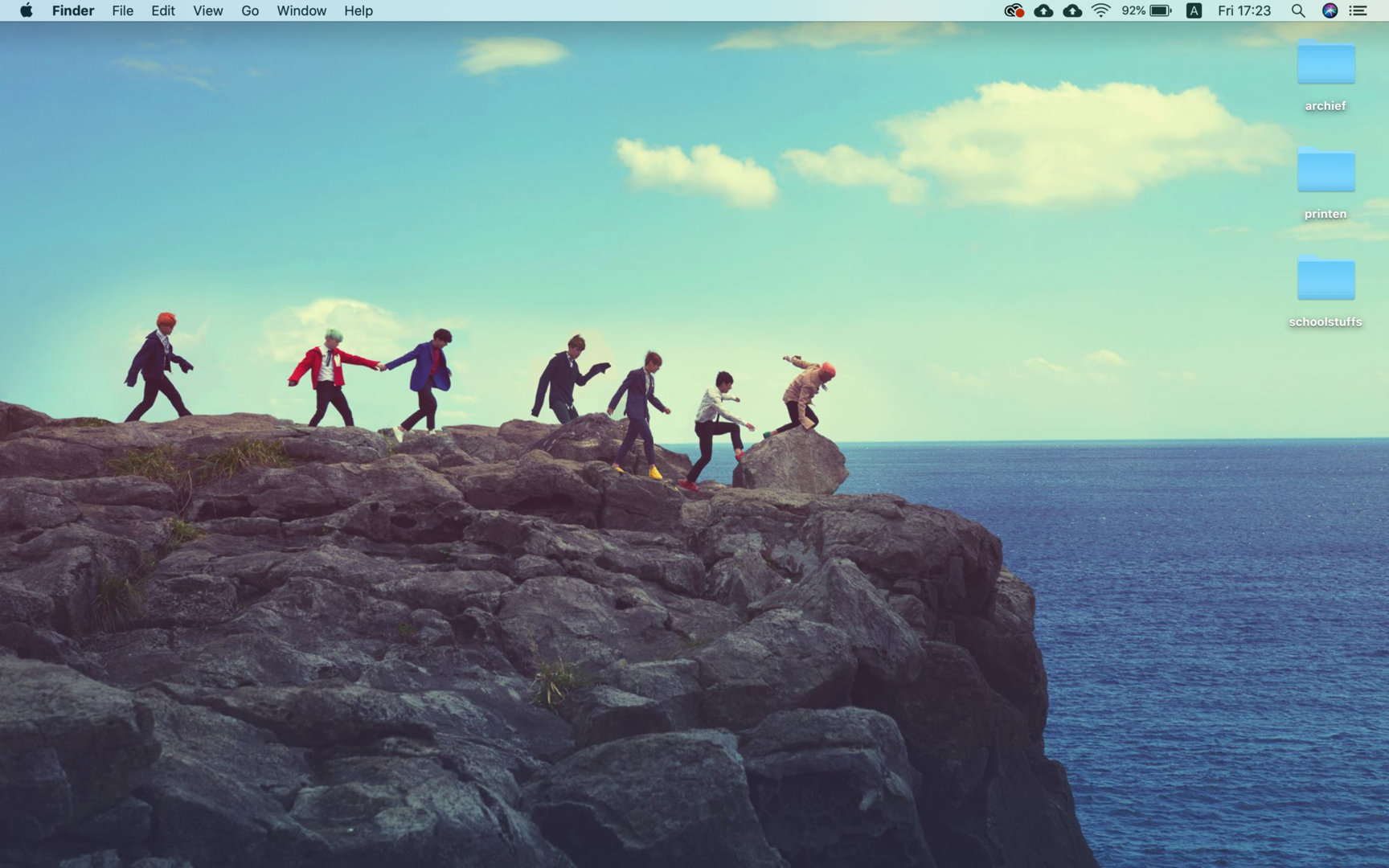This screenshot has height=868, width=1389.
Task: Open the File menu
Action: click(x=123, y=10)
